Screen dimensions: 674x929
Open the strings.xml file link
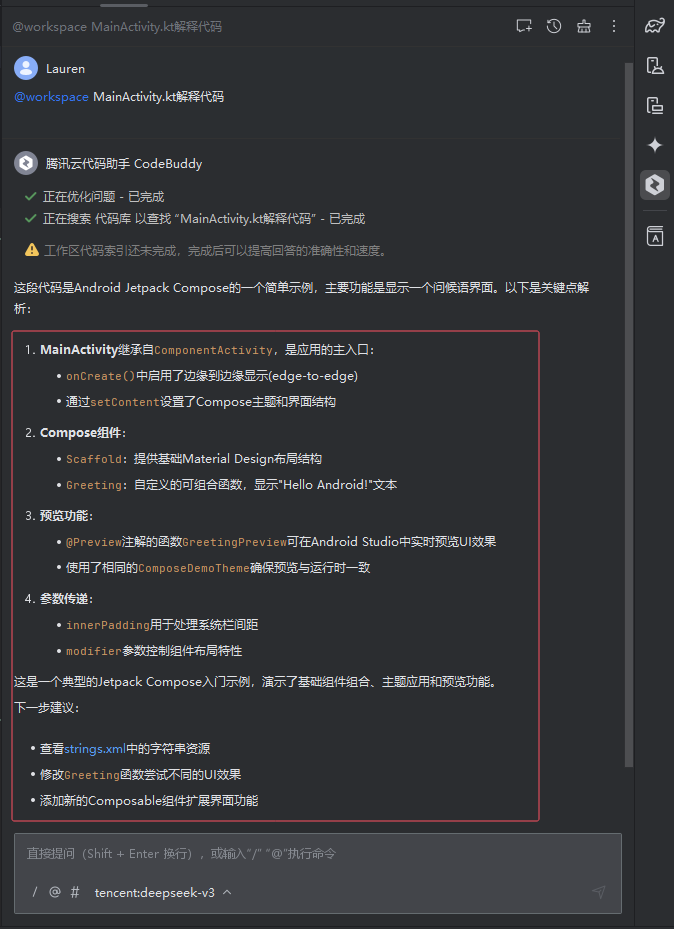point(95,749)
